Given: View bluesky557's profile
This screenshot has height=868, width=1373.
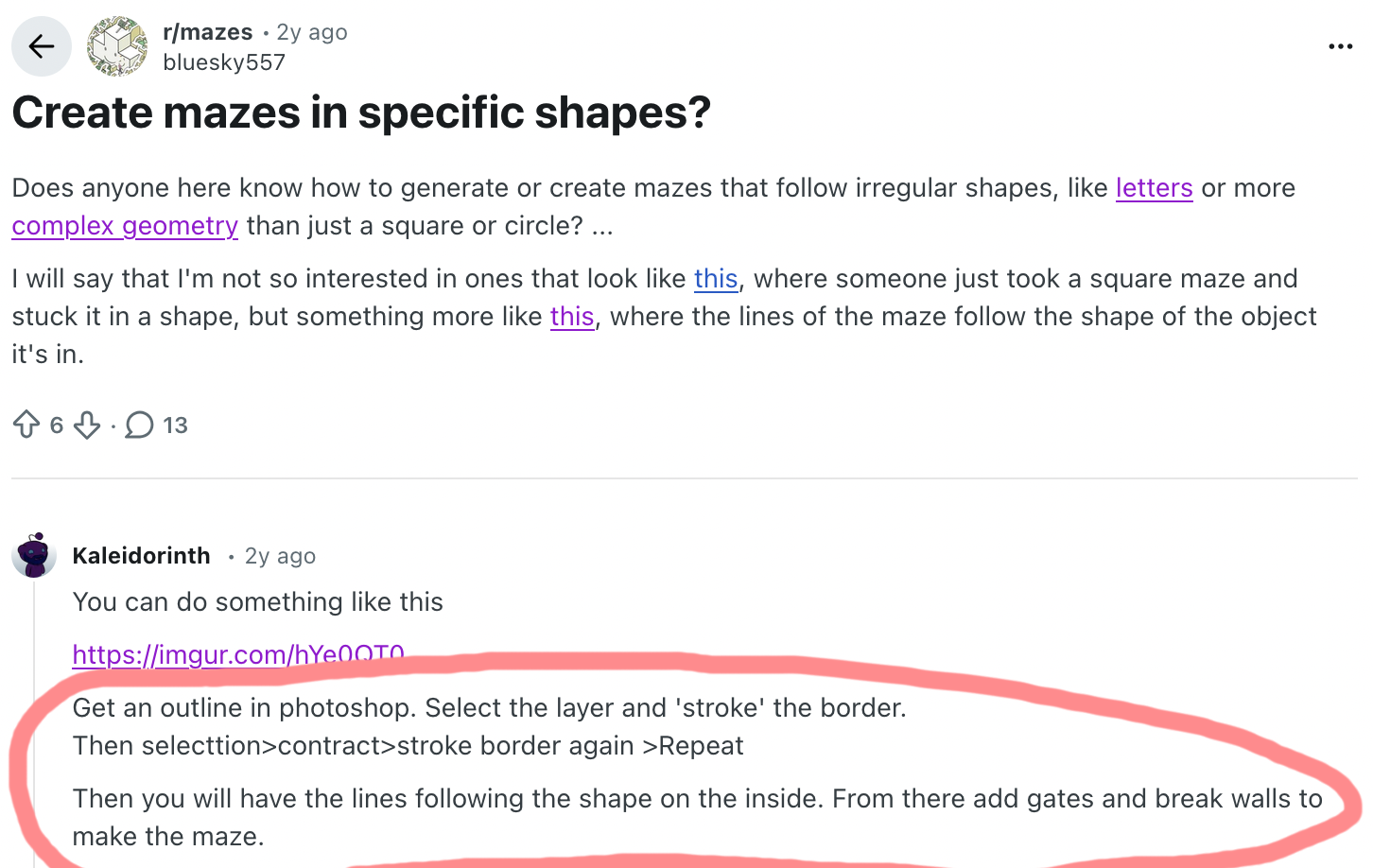Looking at the screenshot, I should (x=223, y=61).
